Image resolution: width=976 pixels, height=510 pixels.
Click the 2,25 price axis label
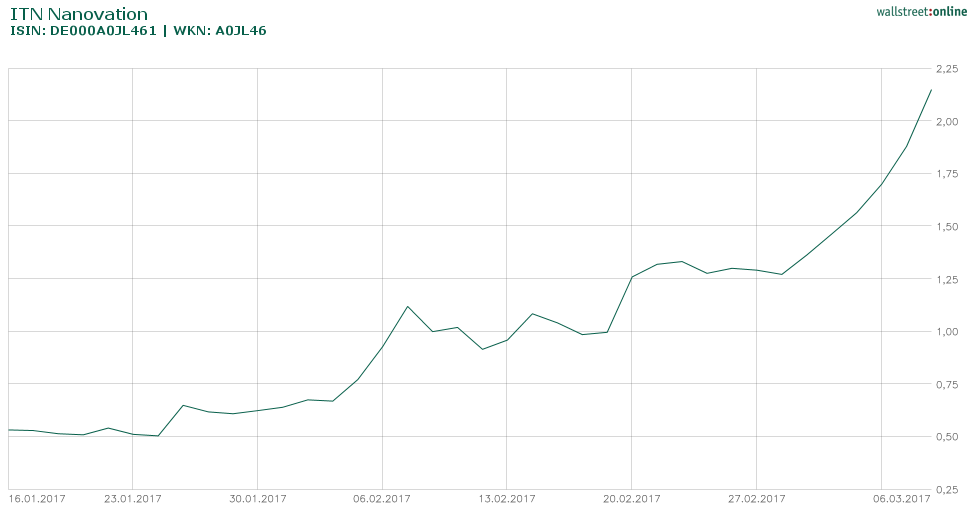tap(946, 69)
